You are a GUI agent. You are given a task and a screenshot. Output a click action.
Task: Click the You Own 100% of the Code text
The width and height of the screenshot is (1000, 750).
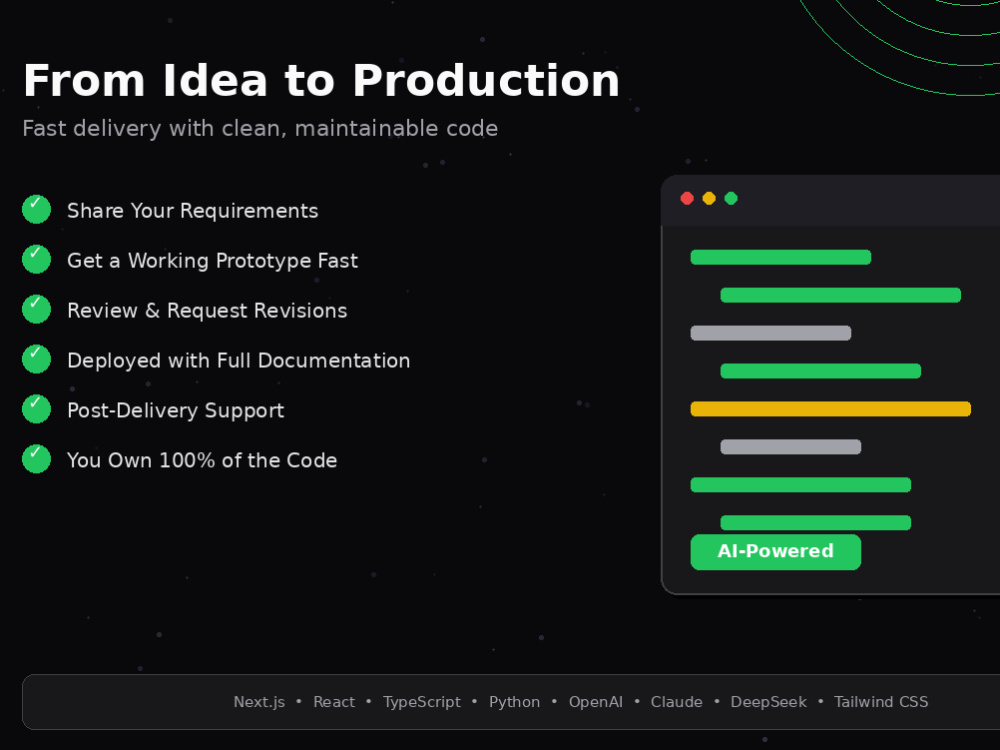coord(202,460)
